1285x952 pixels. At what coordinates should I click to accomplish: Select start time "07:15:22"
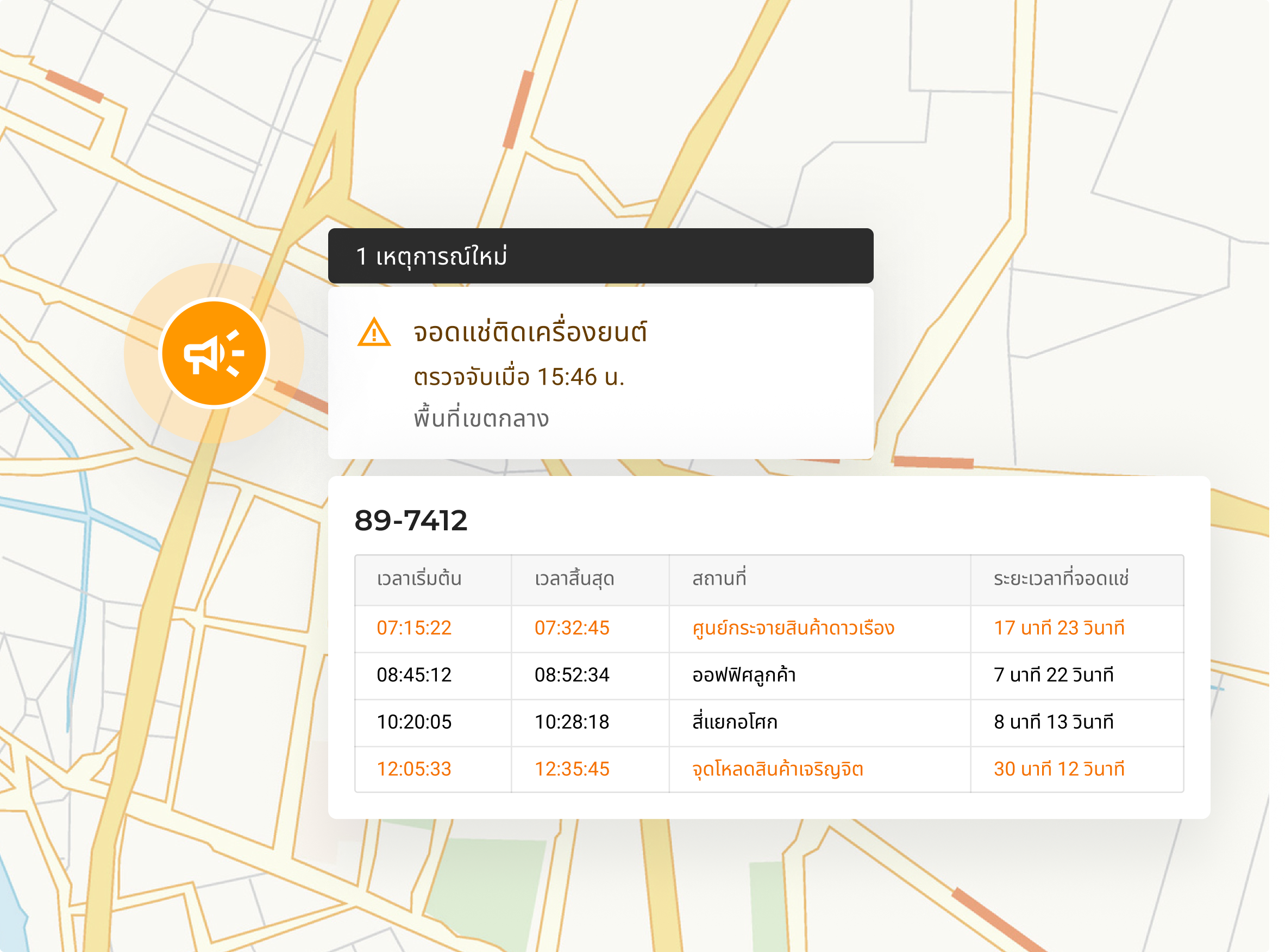(x=413, y=628)
